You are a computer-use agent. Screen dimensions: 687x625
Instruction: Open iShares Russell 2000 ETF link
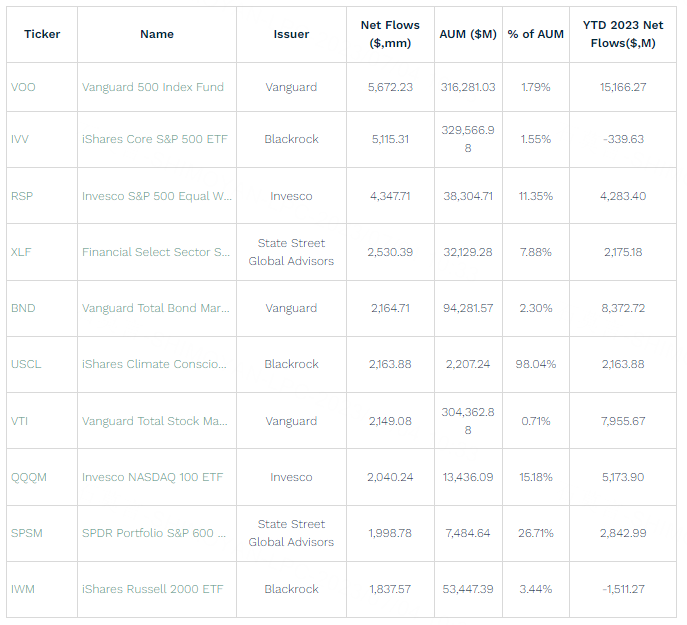click(x=152, y=589)
